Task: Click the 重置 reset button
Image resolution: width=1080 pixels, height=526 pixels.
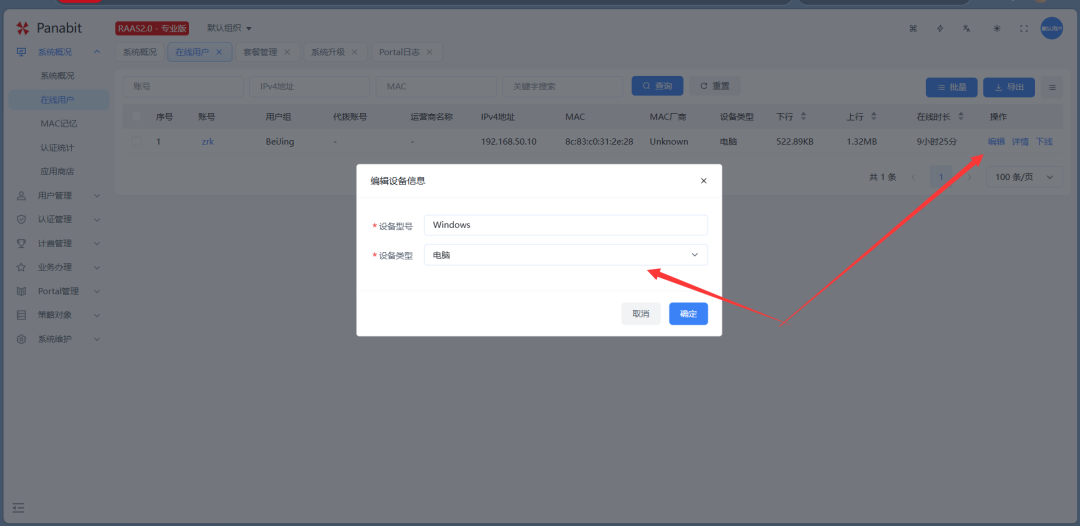Action: (714, 86)
